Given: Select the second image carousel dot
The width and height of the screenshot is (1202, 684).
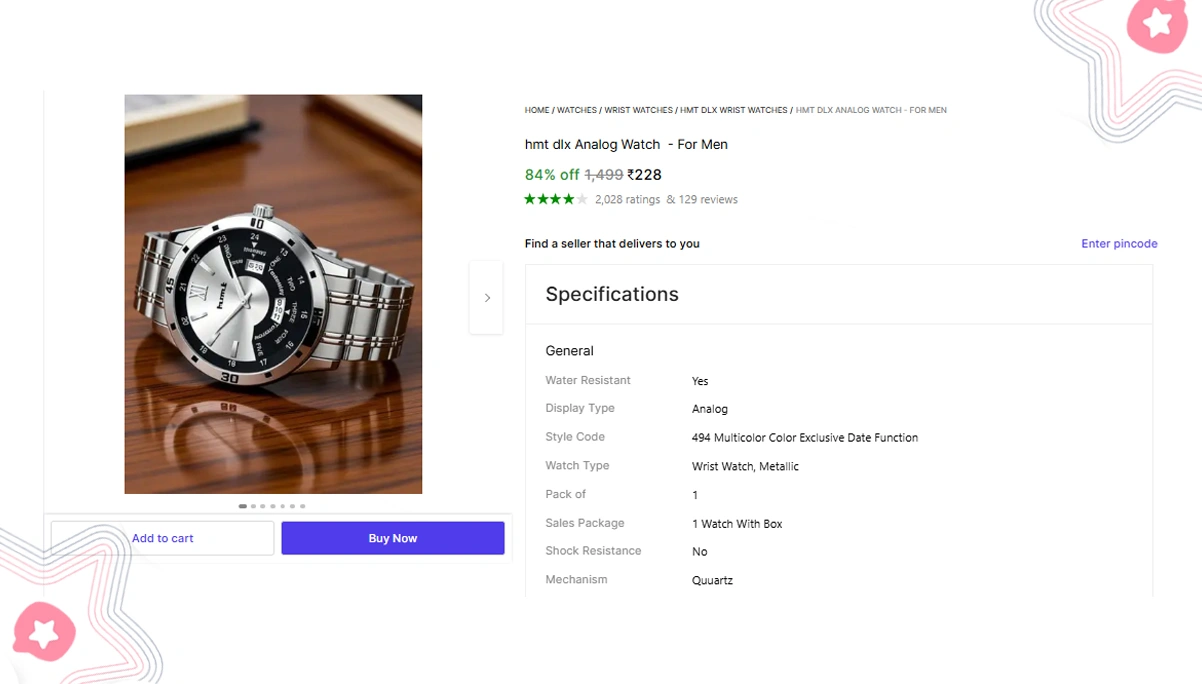Looking at the screenshot, I should [x=252, y=506].
